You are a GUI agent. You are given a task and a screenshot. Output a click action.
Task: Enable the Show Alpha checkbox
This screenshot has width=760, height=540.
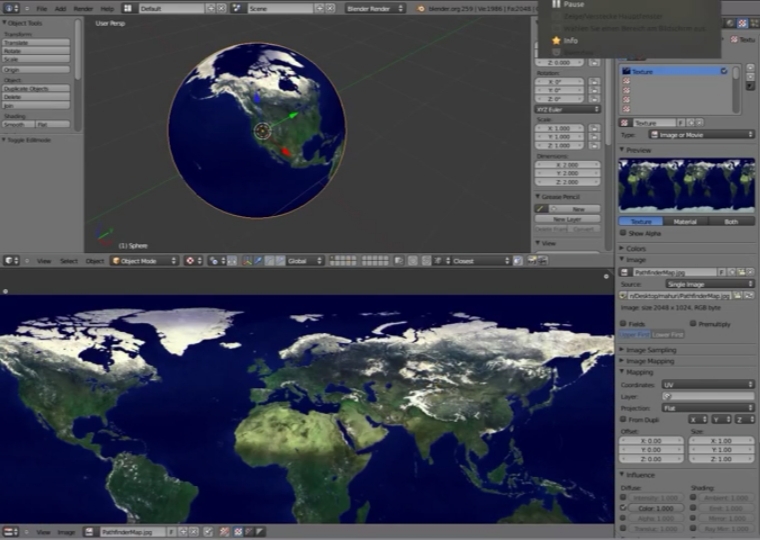[623, 233]
